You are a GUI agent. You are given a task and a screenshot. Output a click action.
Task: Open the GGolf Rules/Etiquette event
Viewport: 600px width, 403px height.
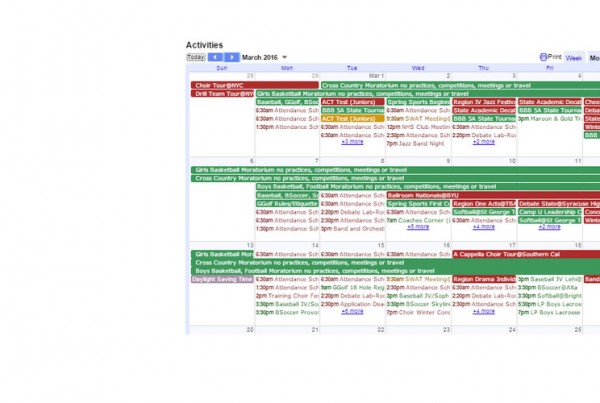287,204
